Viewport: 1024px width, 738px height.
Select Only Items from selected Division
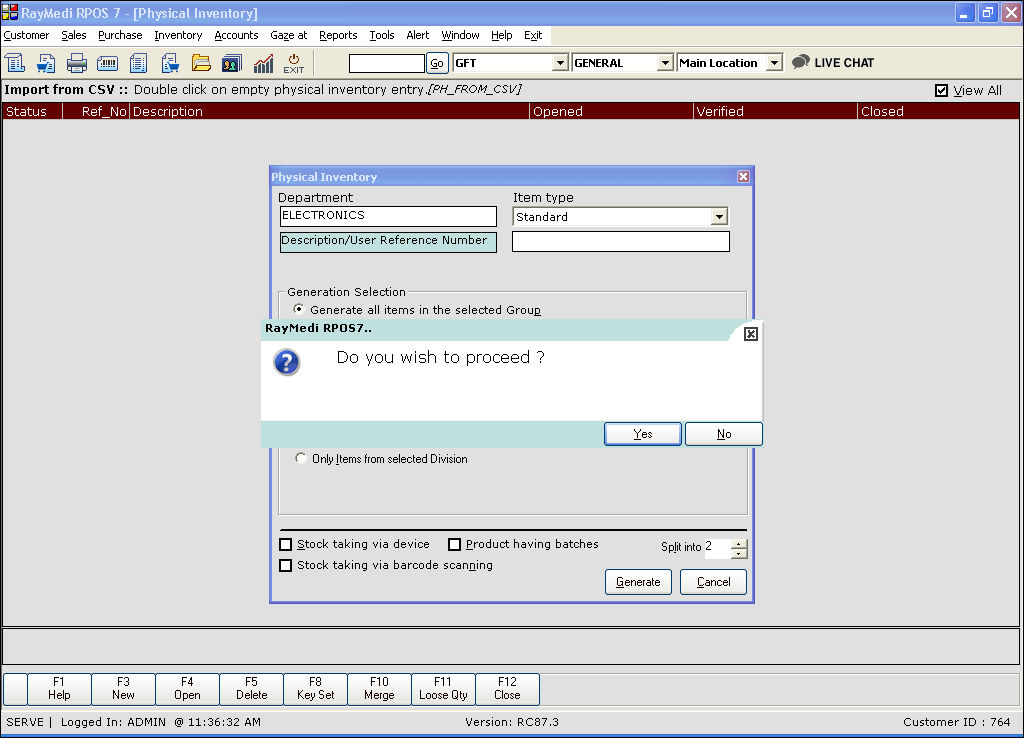point(300,458)
